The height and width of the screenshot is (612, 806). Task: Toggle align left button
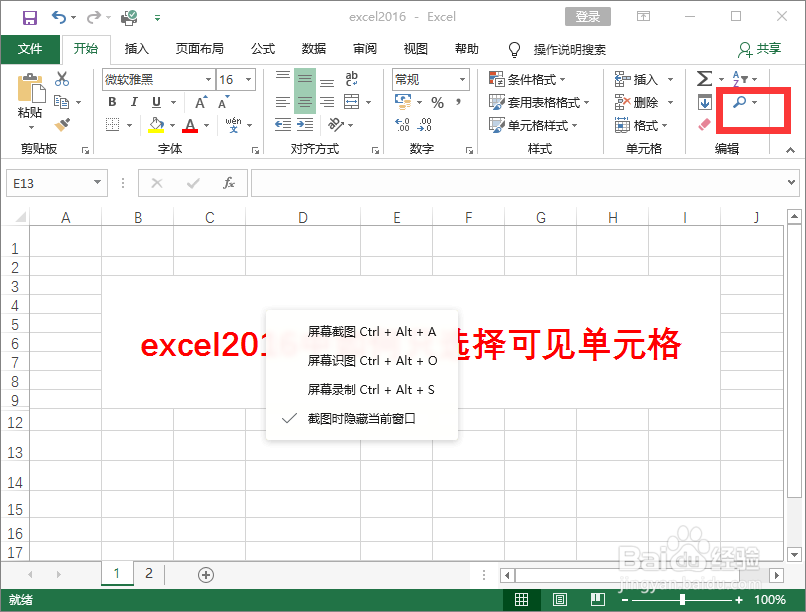(x=283, y=102)
